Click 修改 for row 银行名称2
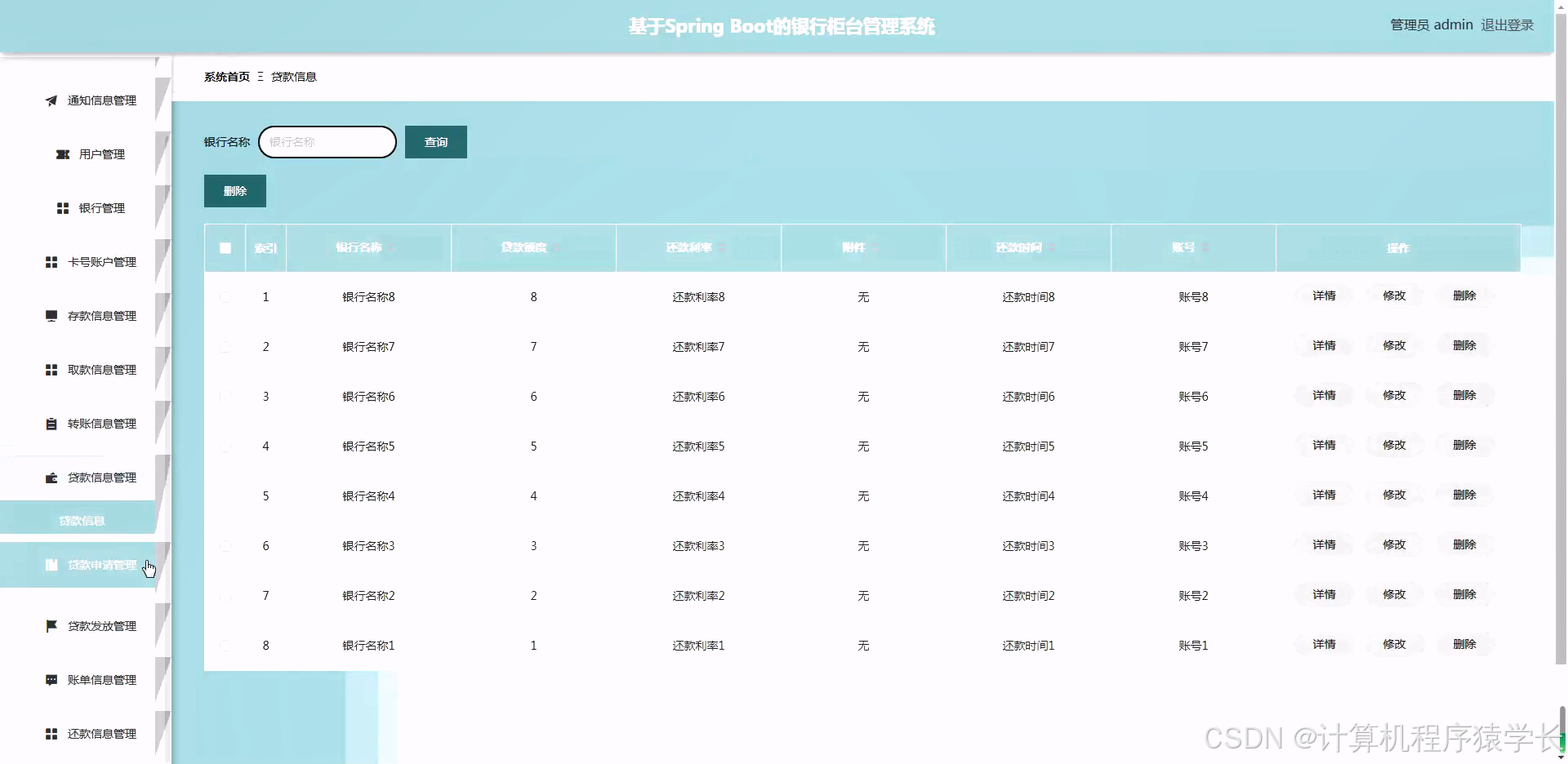The width and height of the screenshot is (1568, 764). 1394,594
